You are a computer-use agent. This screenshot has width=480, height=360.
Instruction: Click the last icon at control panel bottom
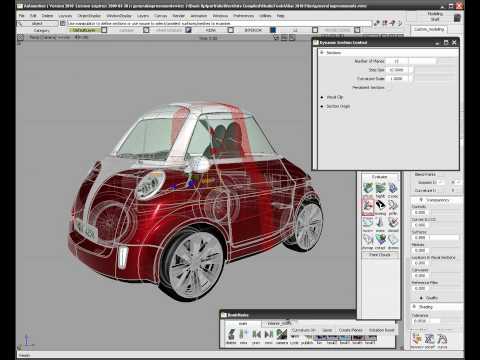[442, 339]
